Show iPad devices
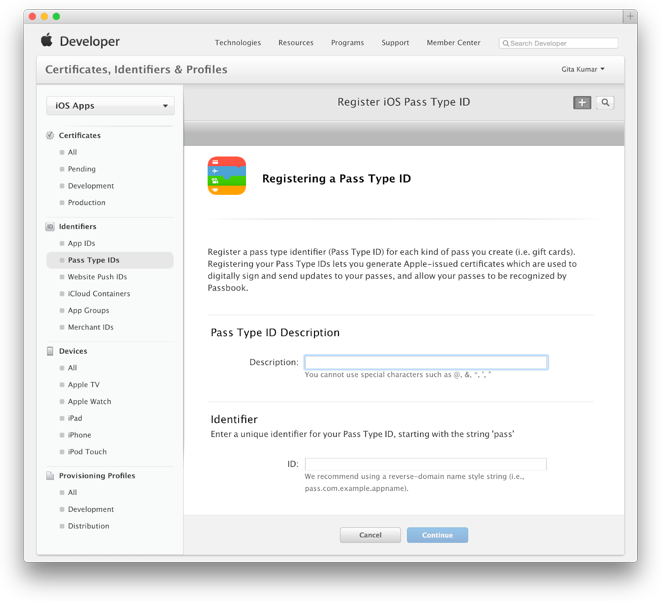 pyautogui.click(x=75, y=418)
